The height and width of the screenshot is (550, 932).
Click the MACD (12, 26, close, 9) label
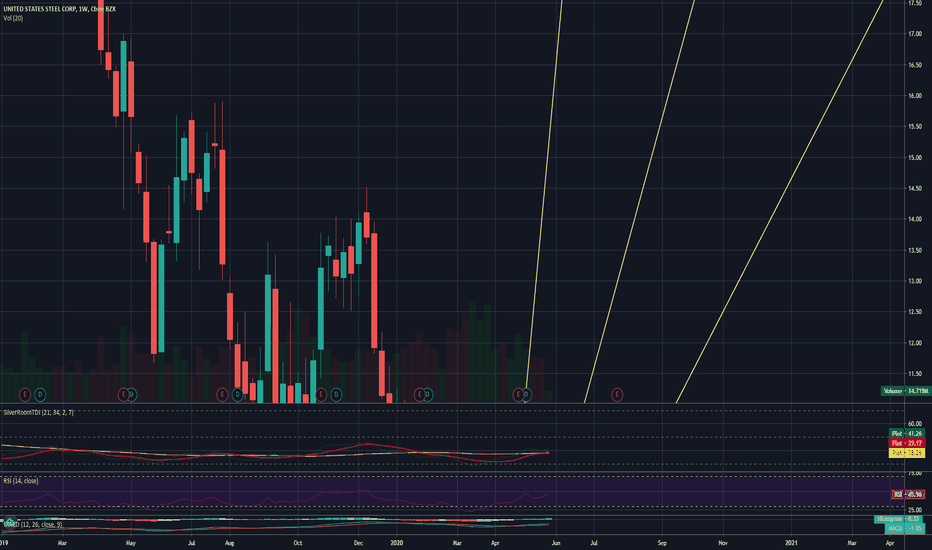click(x=34, y=524)
